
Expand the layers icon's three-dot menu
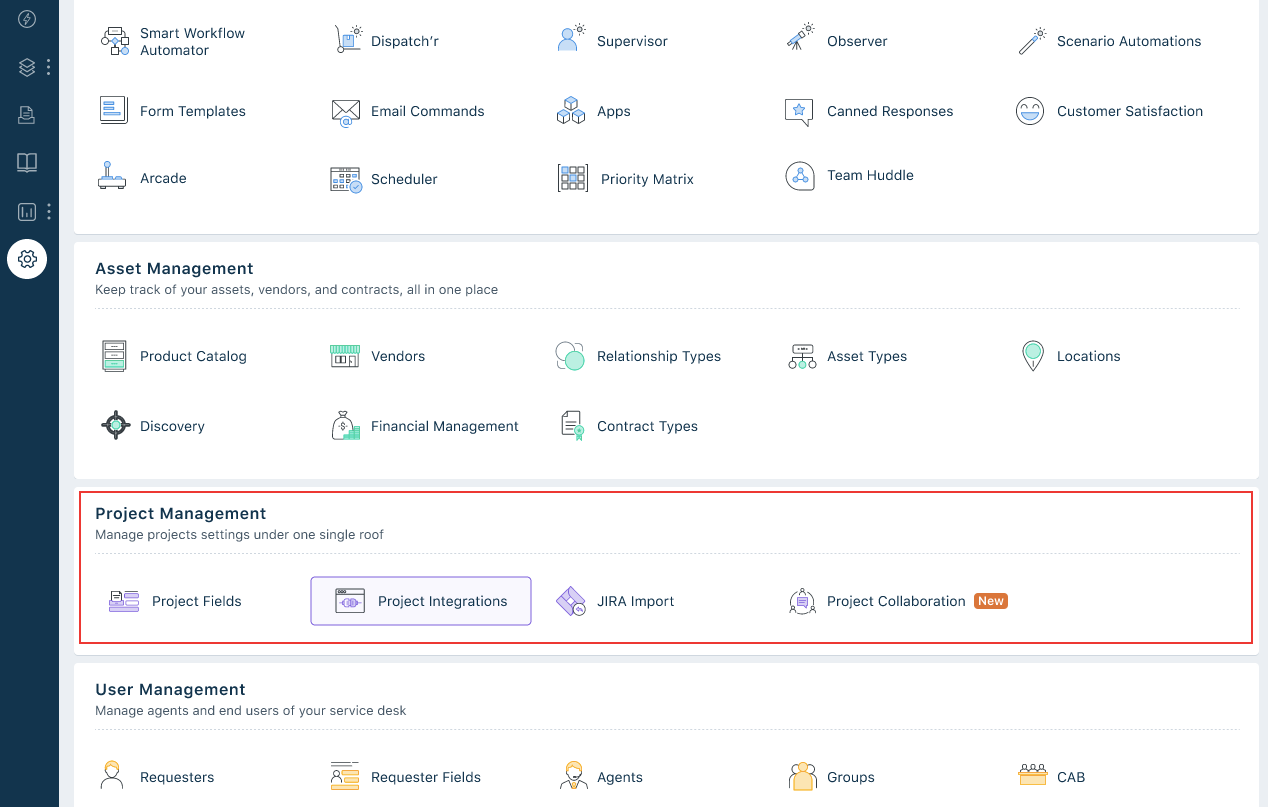pyautogui.click(x=49, y=67)
